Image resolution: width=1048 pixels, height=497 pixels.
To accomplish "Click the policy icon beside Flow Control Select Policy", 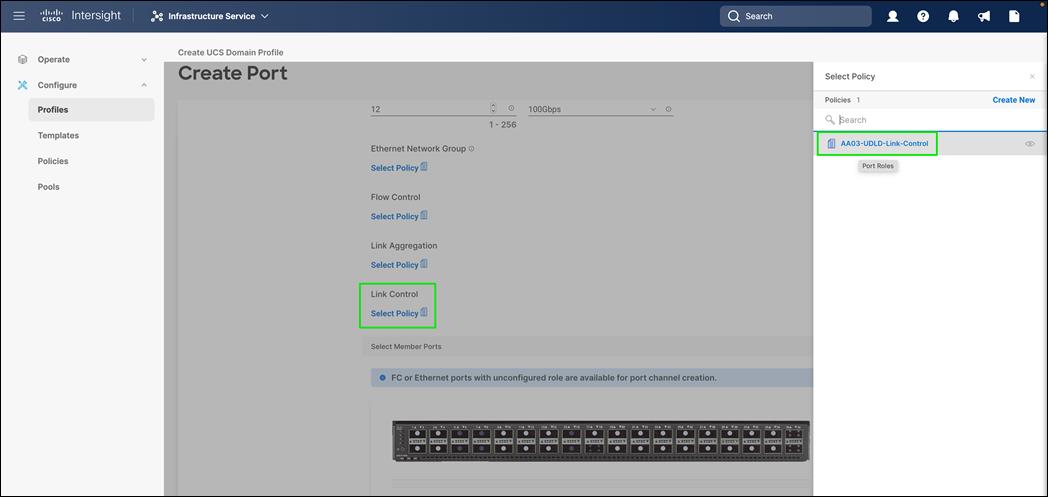I will coord(424,216).
